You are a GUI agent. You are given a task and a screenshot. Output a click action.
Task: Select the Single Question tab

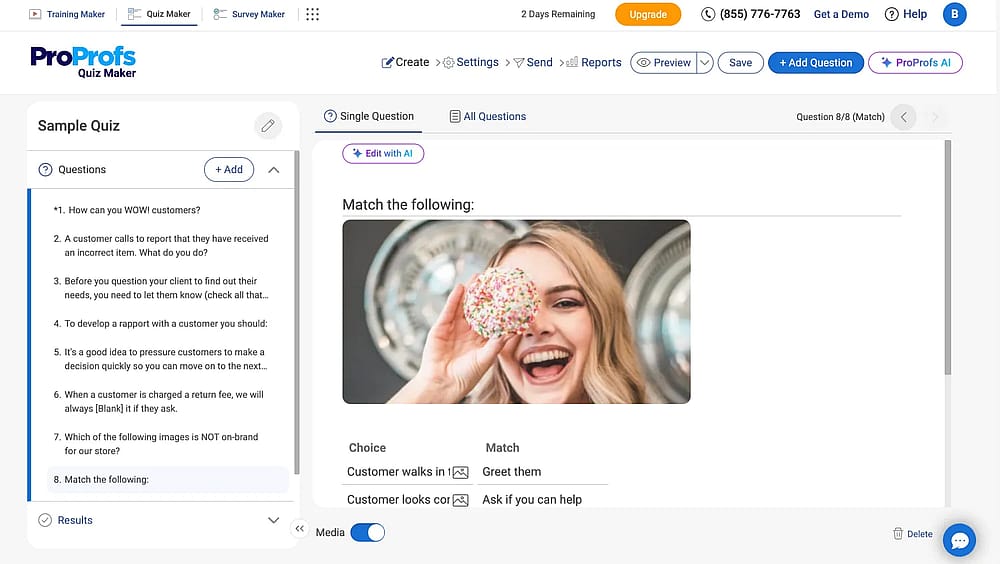[x=369, y=116]
